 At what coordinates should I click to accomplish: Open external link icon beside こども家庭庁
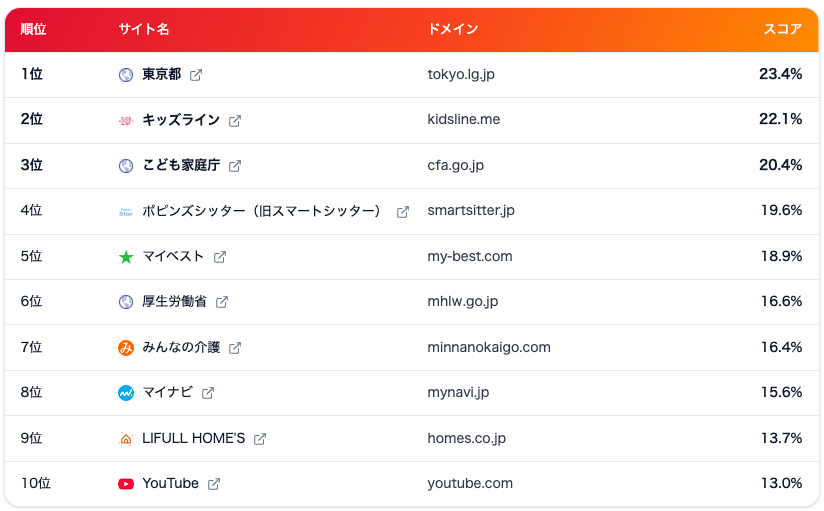[235, 166]
